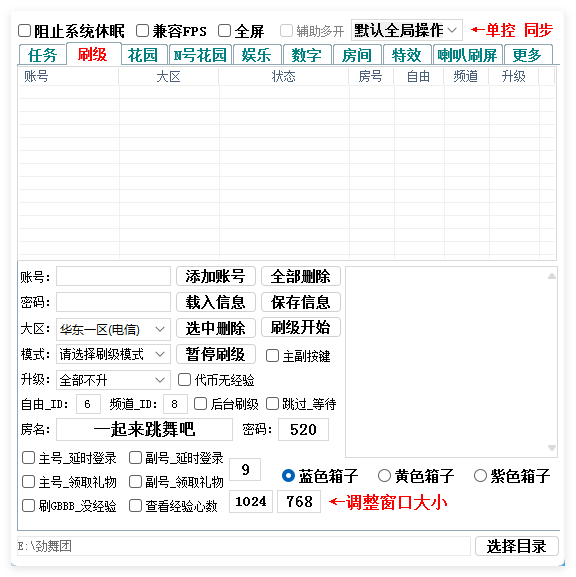The image size is (576, 577).
Task: Enable the 阻止系统休眠 checkbox
Action: [24, 31]
